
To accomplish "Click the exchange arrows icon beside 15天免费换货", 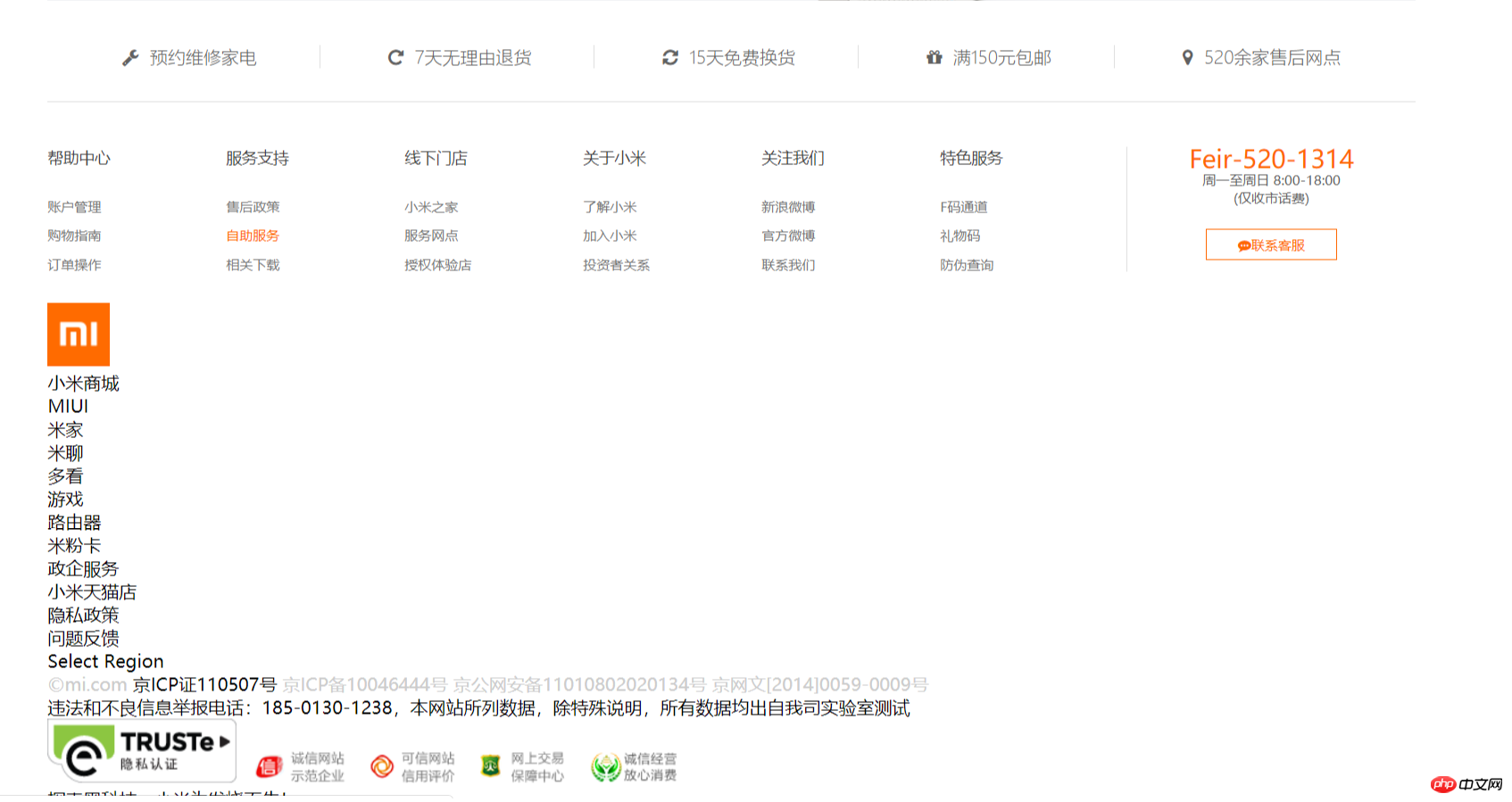I will 670,58.
